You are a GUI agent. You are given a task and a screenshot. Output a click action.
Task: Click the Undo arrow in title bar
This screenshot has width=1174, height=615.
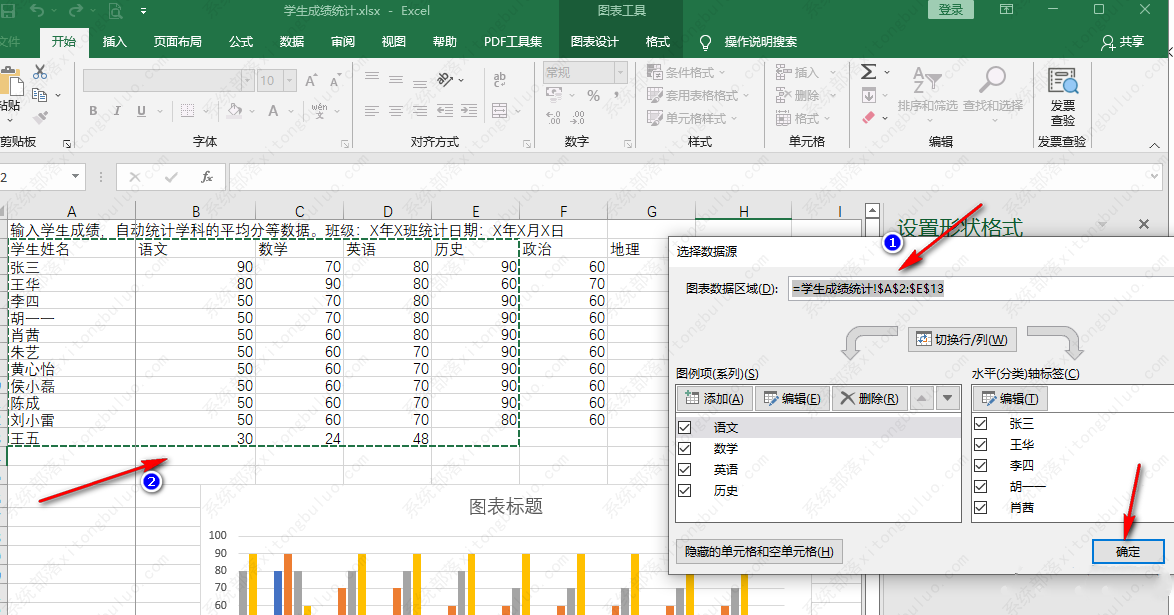(x=37, y=10)
